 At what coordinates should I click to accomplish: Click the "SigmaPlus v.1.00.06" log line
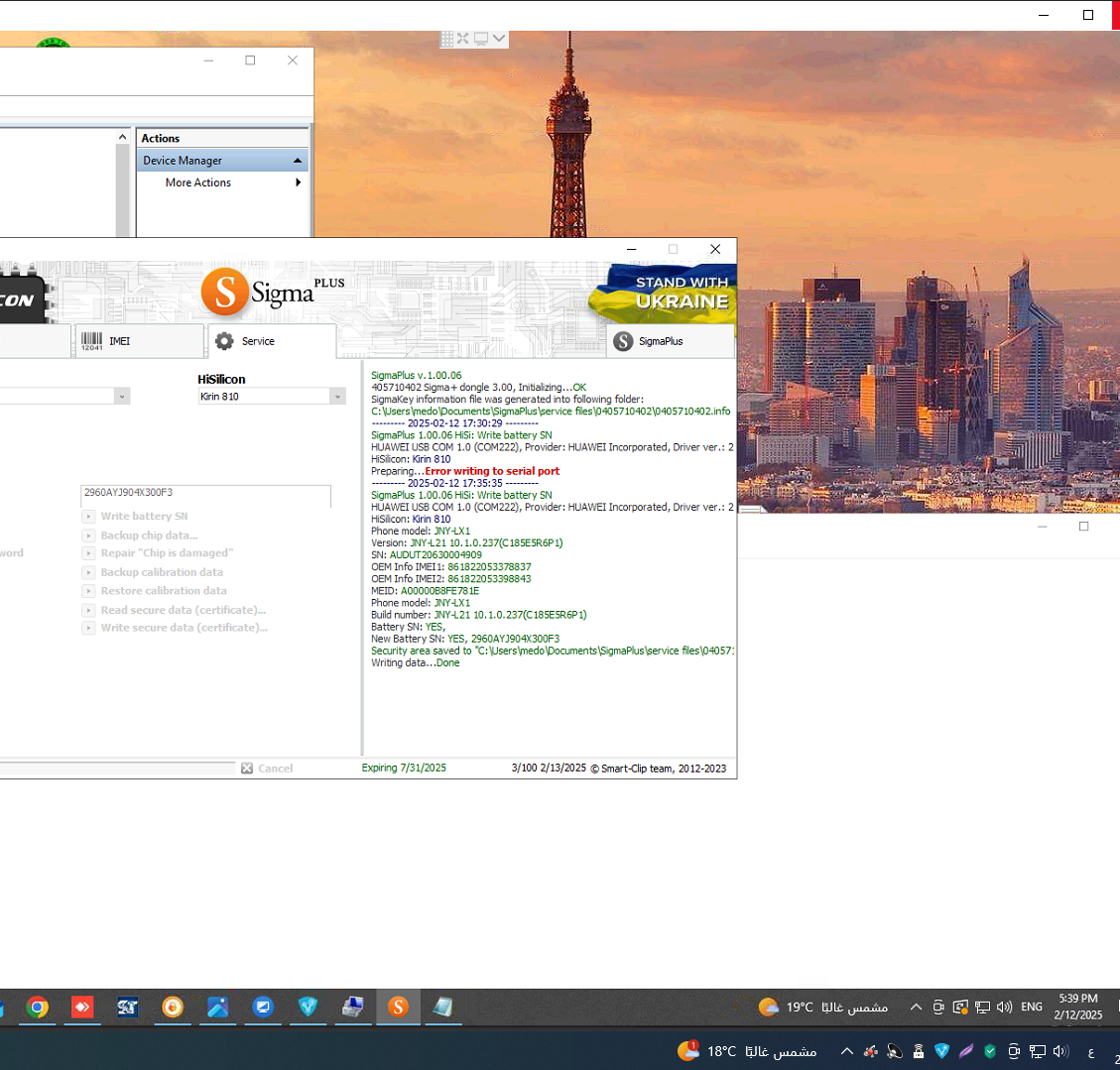coord(416,376)
